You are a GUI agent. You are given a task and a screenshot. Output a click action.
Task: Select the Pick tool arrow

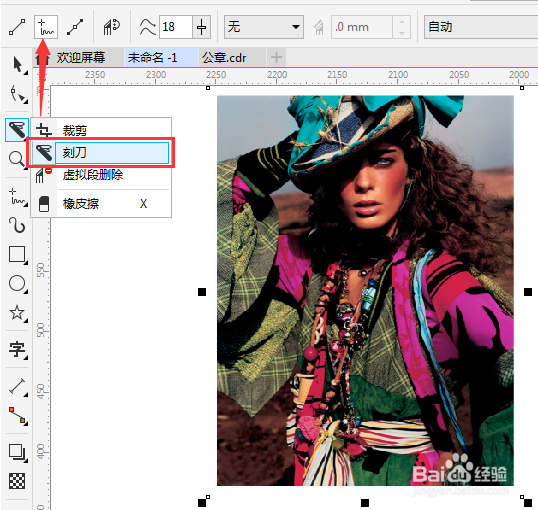(17, 65)
